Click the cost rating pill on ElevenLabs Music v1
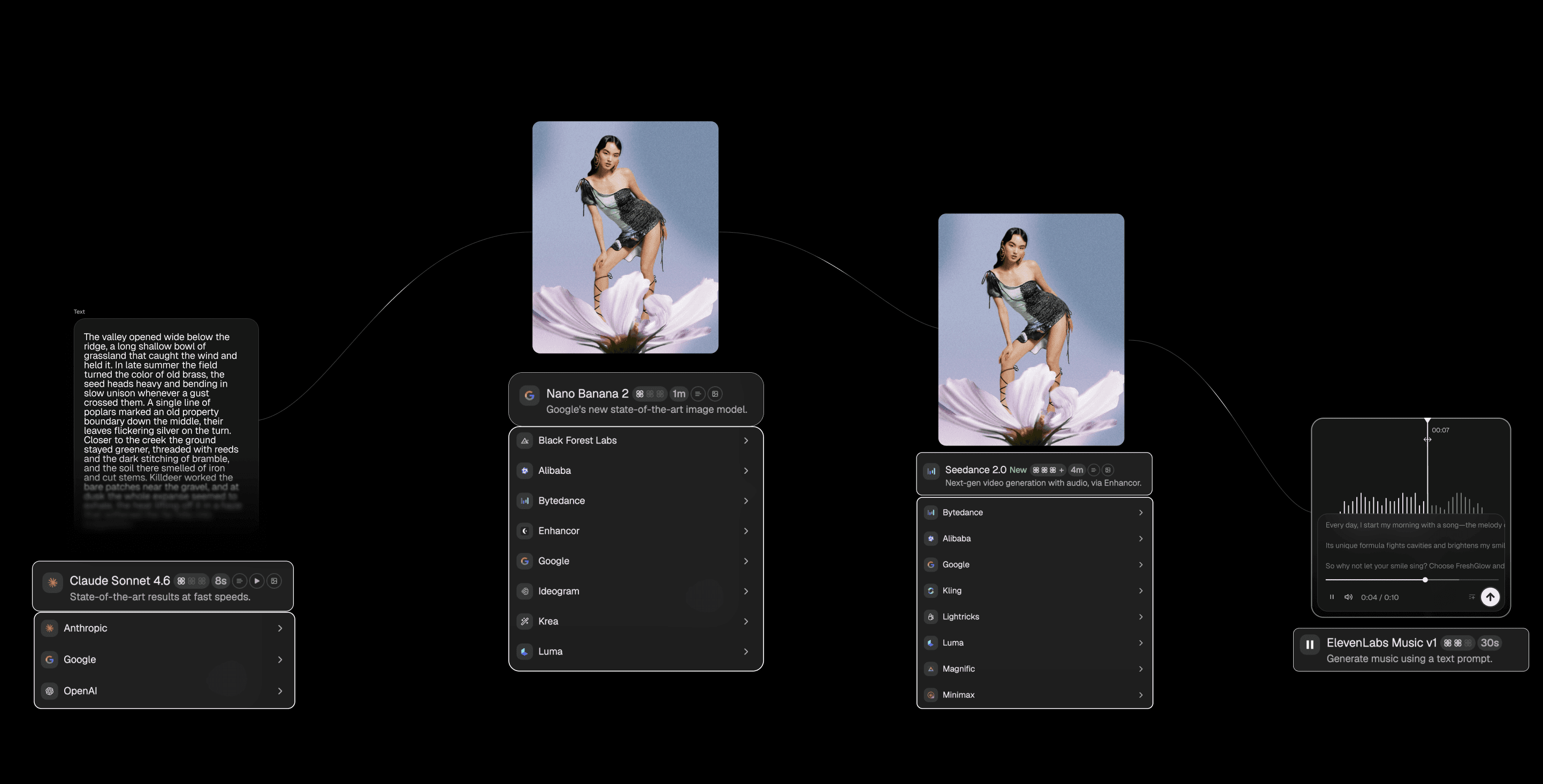 tap(1457, 643)
